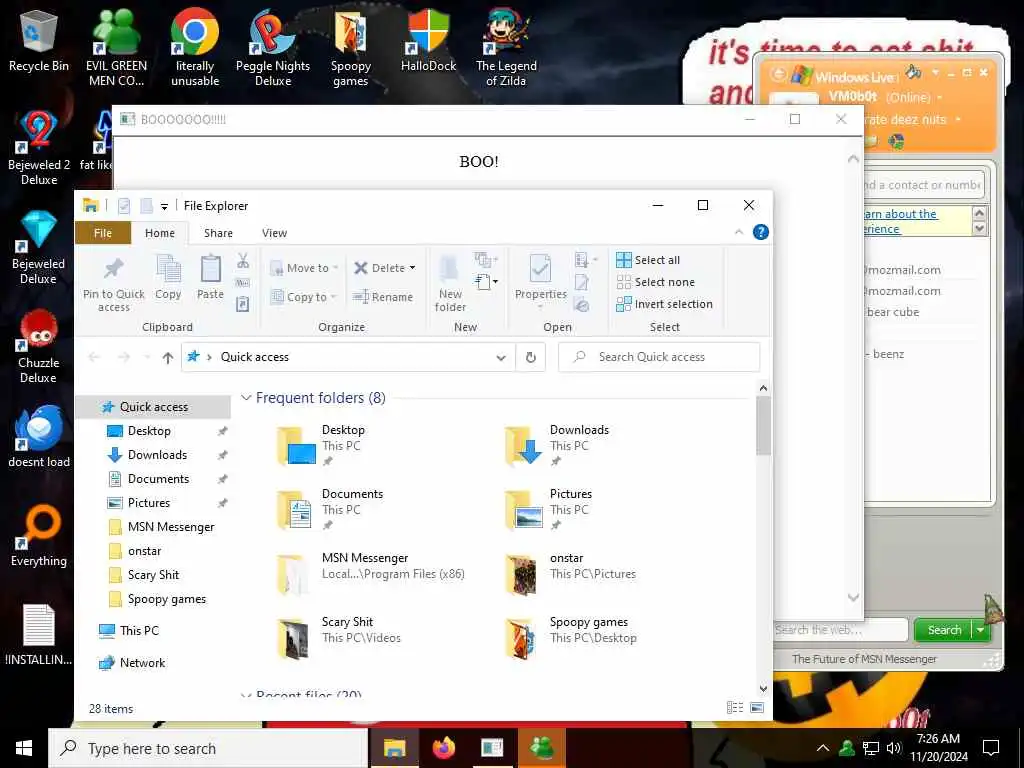The height and width of the screenshot is (768, 1024).
Task: Open Recycle Bin desktop icon
Action: (39, 41)
